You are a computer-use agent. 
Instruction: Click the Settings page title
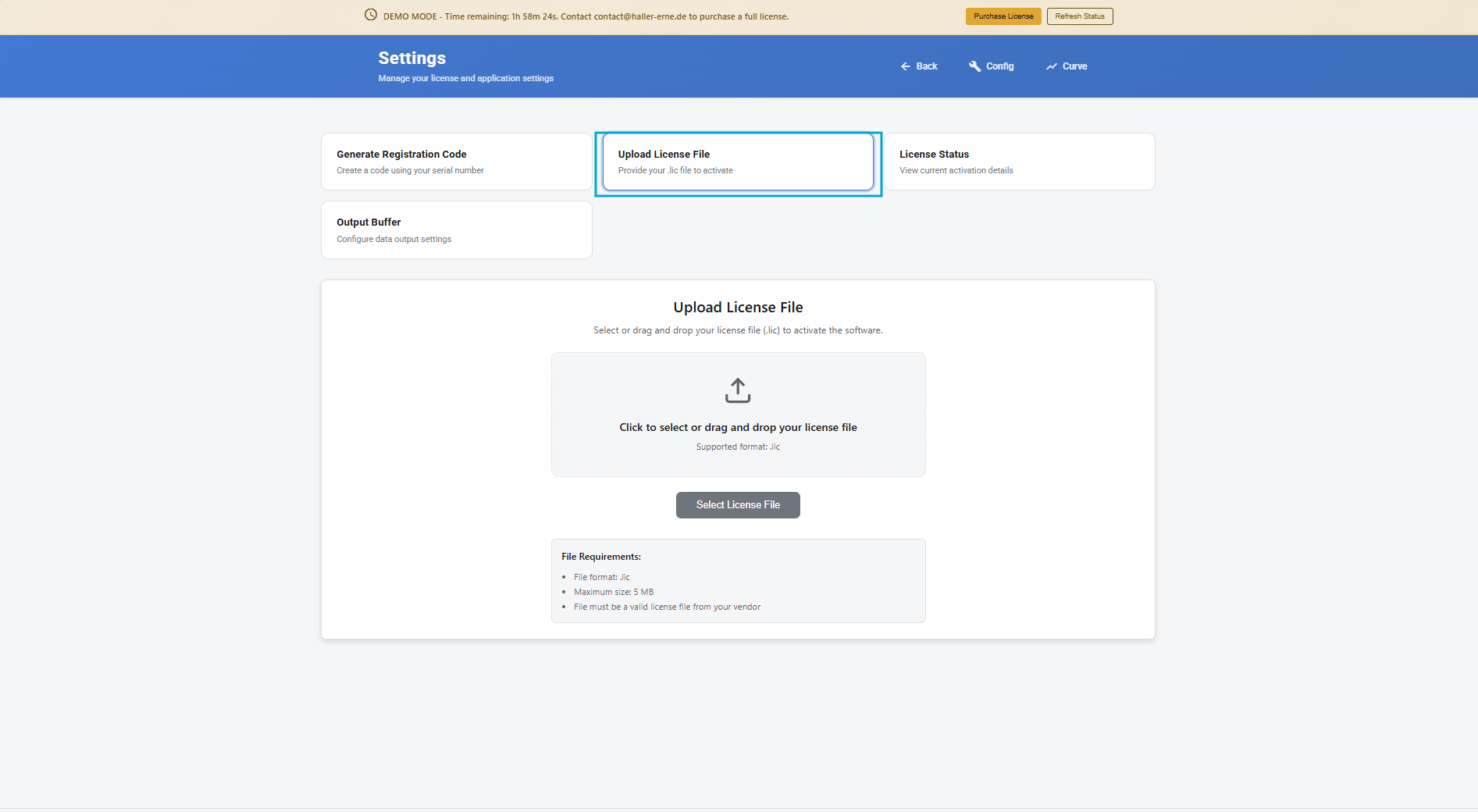412,59
